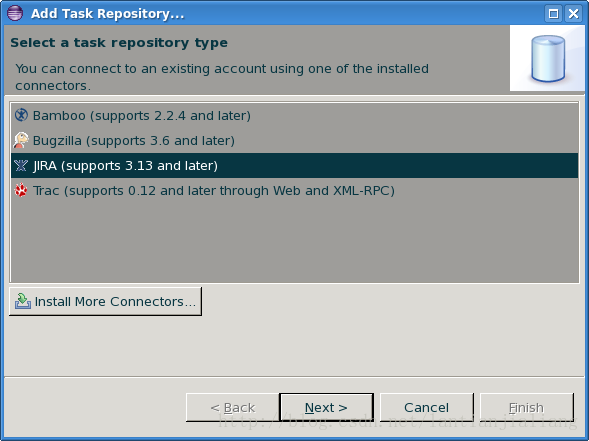Viewport: 589px width, 441px height.
Task: Open Install More Connectors dialog
Action: pos(105,301)
